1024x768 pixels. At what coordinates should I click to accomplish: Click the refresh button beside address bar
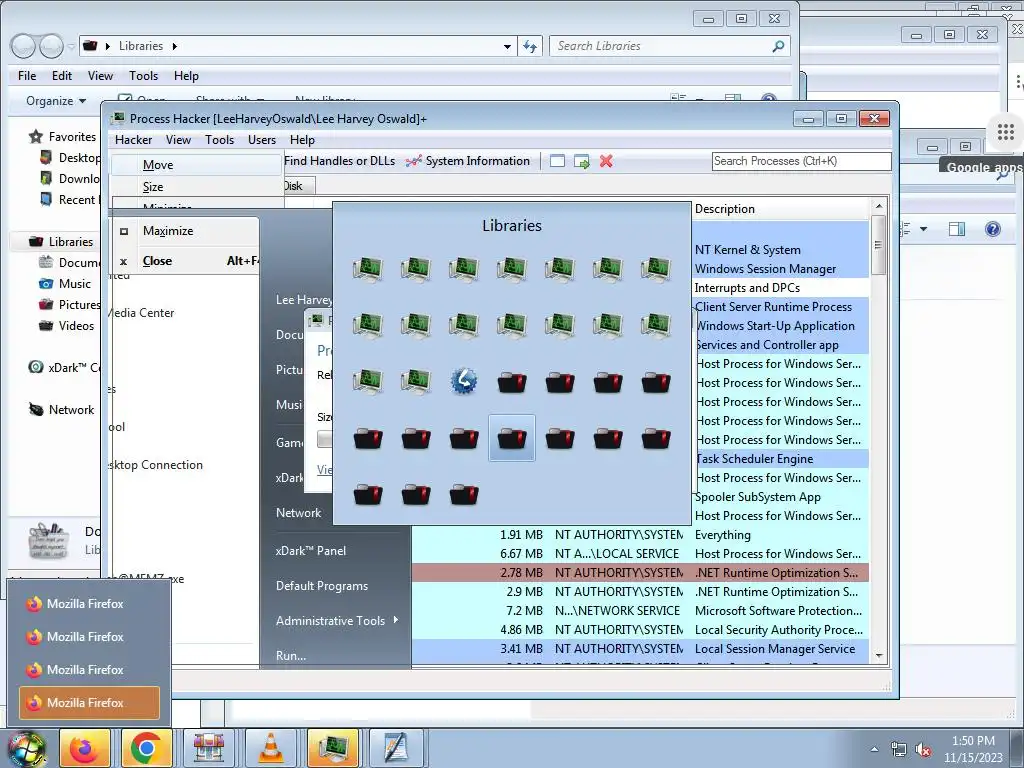coord(530,46)
